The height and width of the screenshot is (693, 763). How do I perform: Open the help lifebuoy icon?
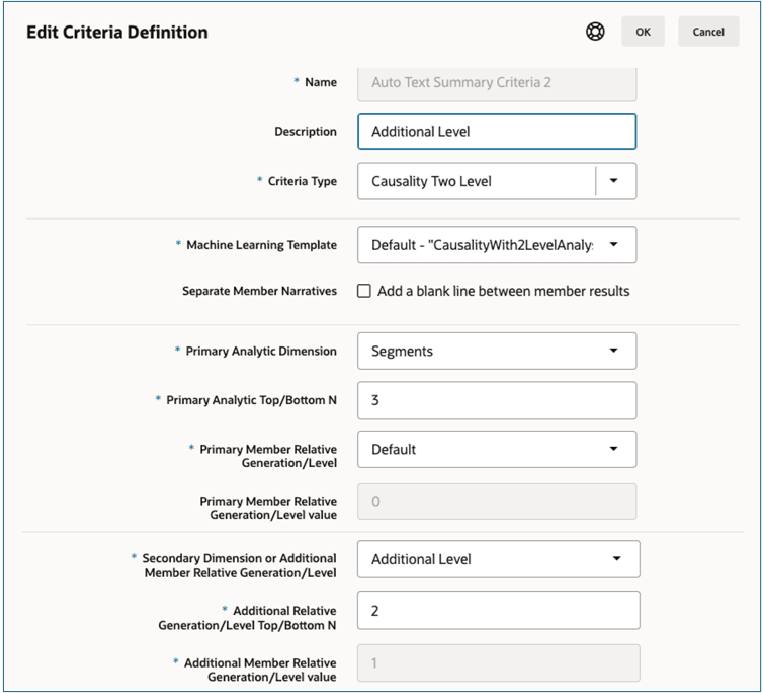click(x=595, y=32)
